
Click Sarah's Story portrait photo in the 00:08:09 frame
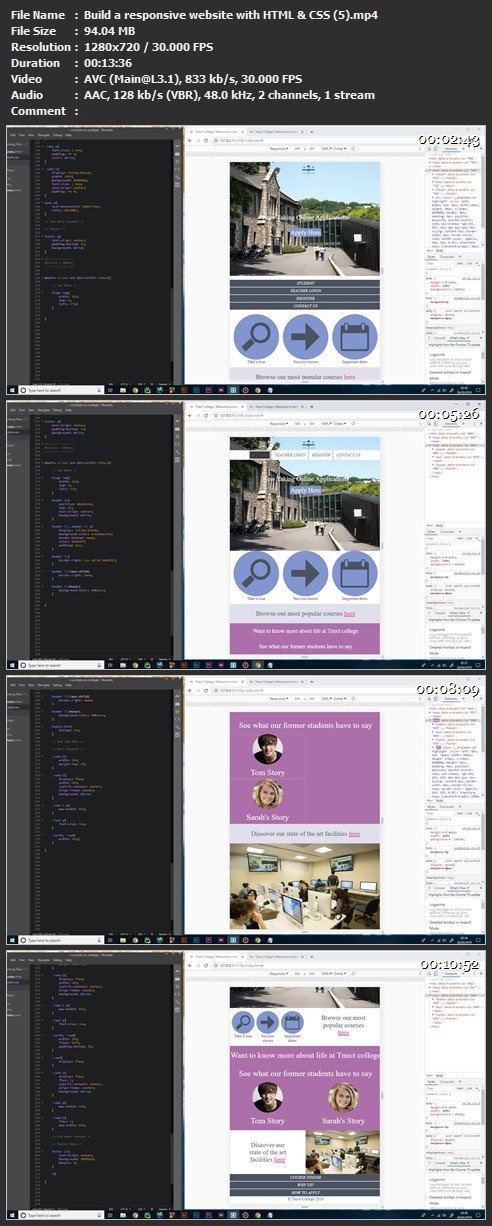coord(267,794)
